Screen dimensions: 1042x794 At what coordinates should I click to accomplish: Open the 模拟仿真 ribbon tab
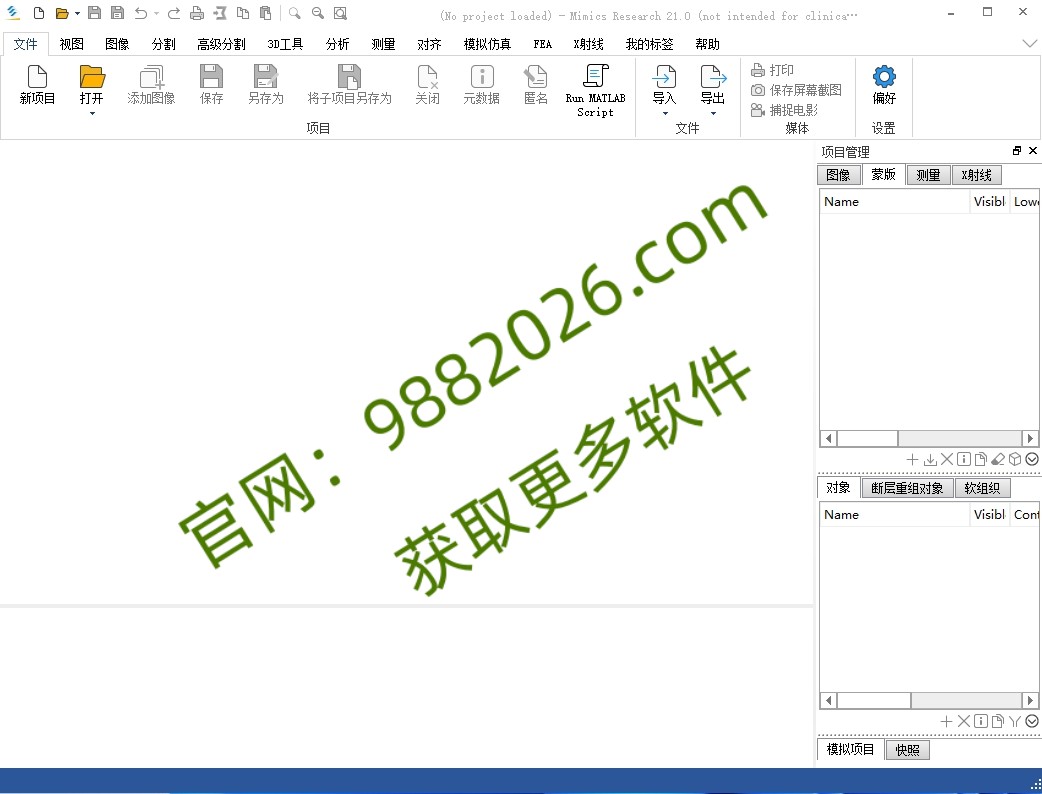coord(487,44)
